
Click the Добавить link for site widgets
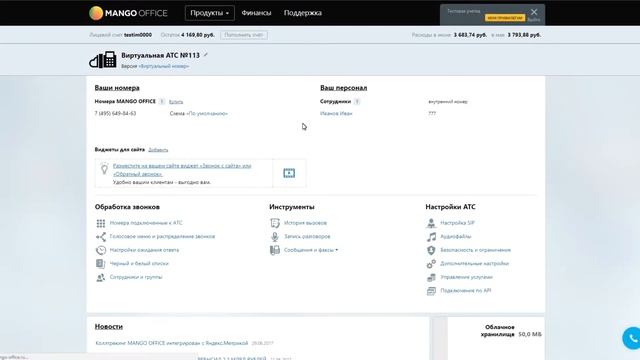click(158, 150)
